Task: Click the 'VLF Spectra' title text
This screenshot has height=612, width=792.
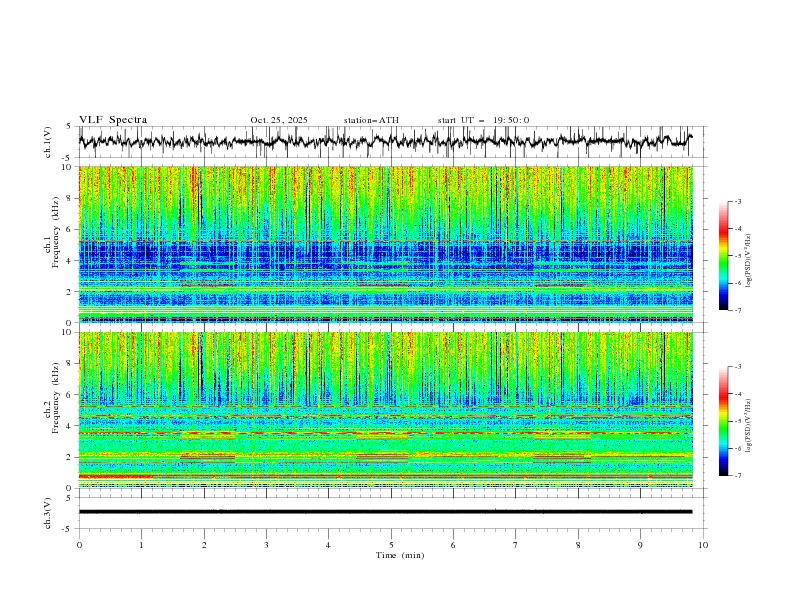Action: tap(113, 120)
